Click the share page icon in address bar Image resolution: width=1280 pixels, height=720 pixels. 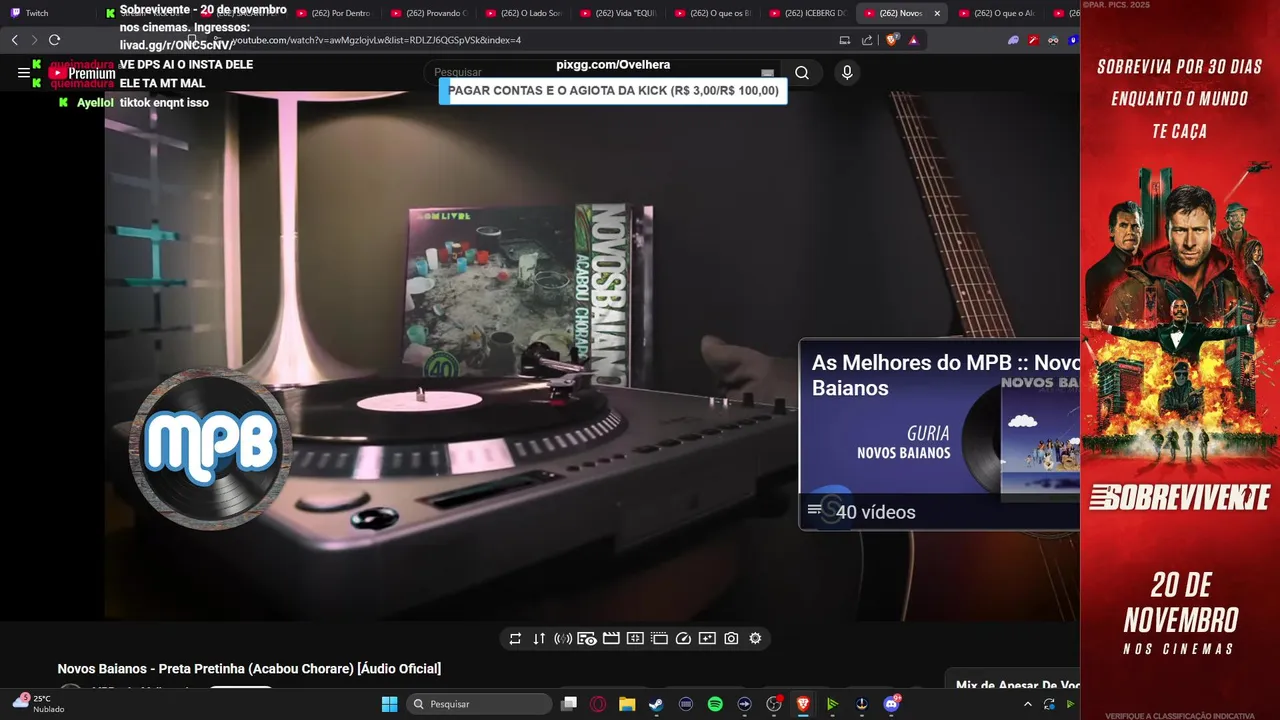(867, 40)
